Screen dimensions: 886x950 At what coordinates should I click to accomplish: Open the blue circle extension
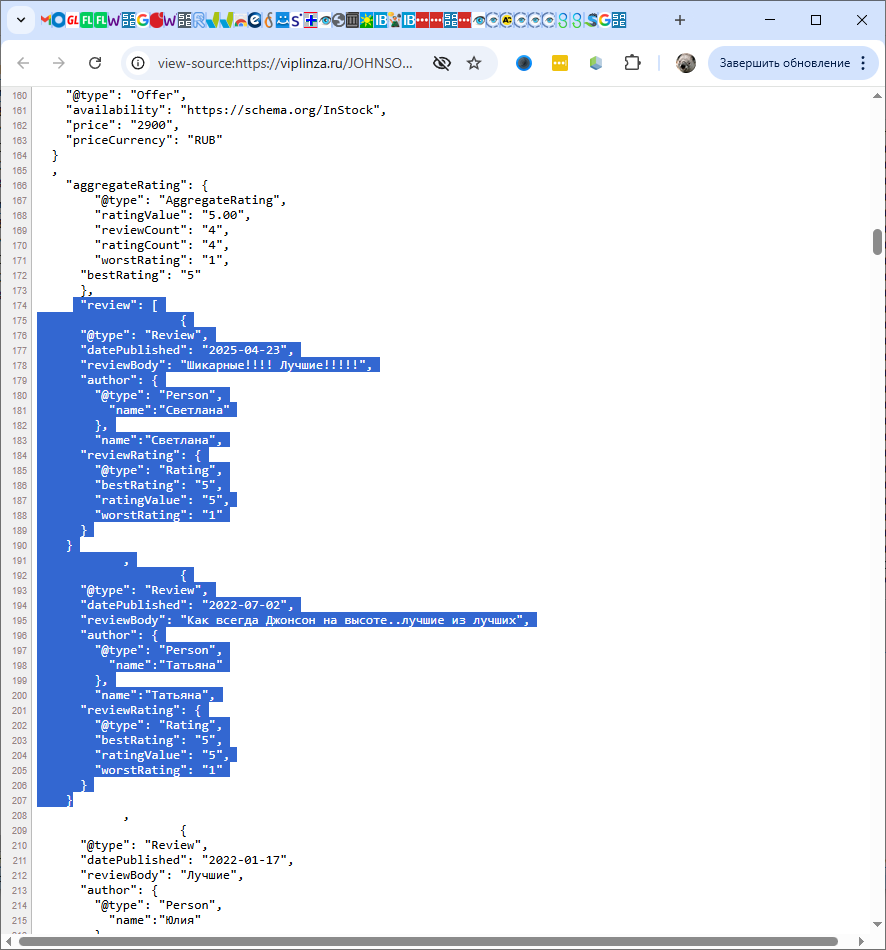coord(524,63)
